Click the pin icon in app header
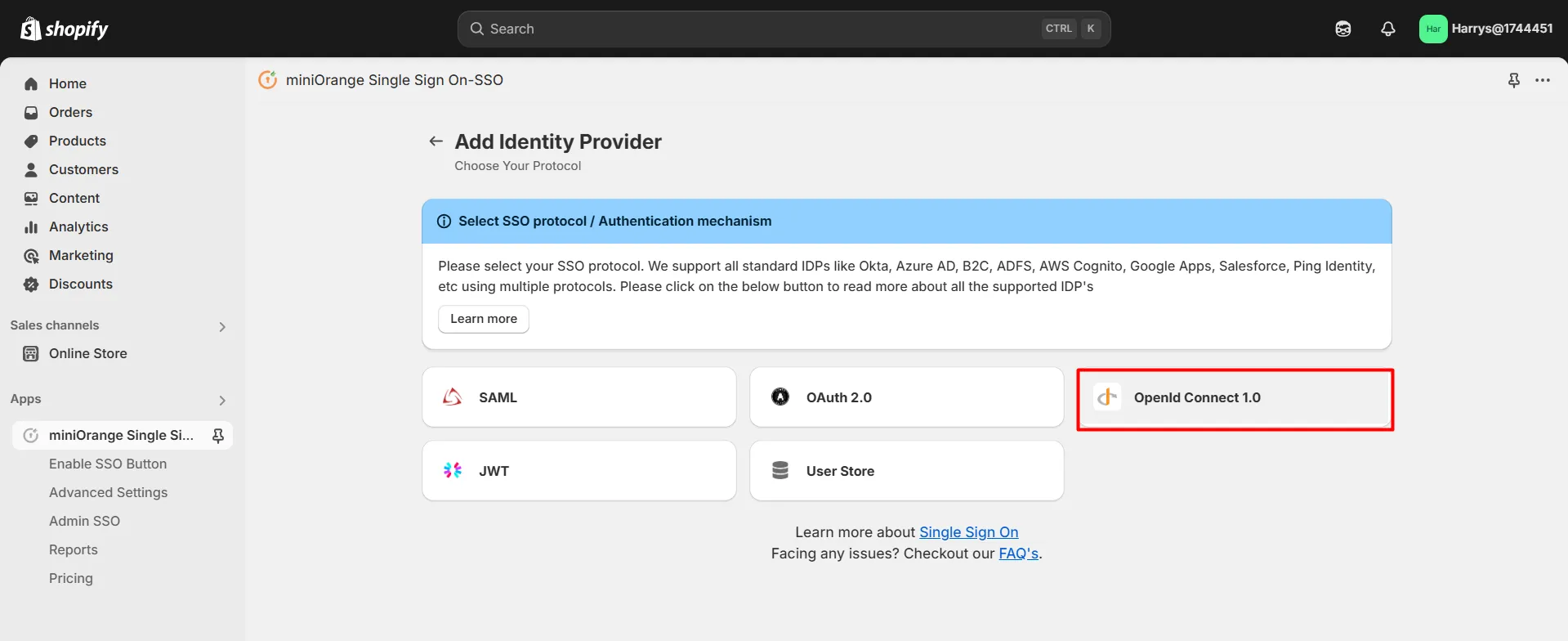The height and width of the screenshot is (641, 1568). pos(1514,80)
